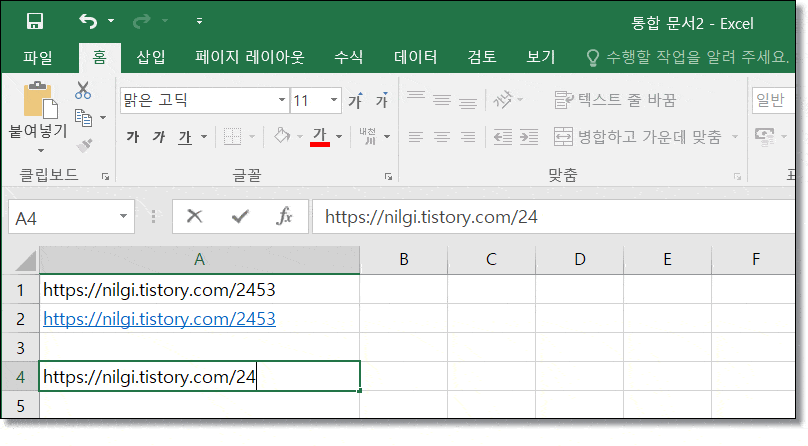The image size is (808, 446).
Task: Align text to the vertical middle
Action: coord(442,100)
